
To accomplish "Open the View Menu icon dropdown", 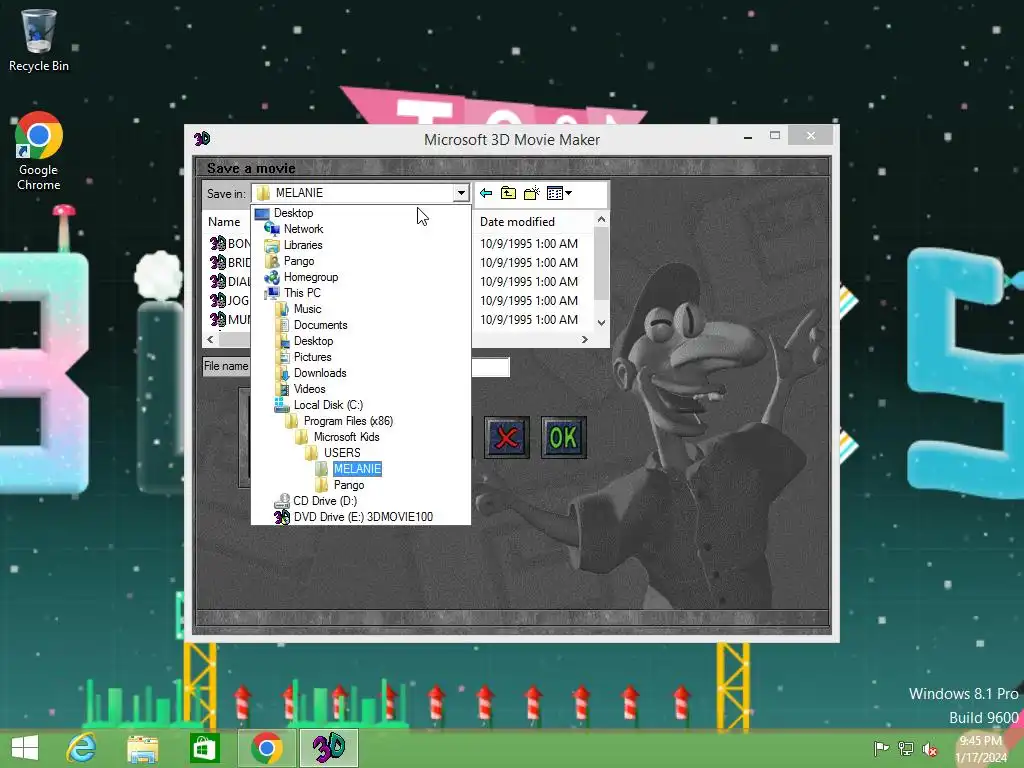I will (x=559, y=193).
